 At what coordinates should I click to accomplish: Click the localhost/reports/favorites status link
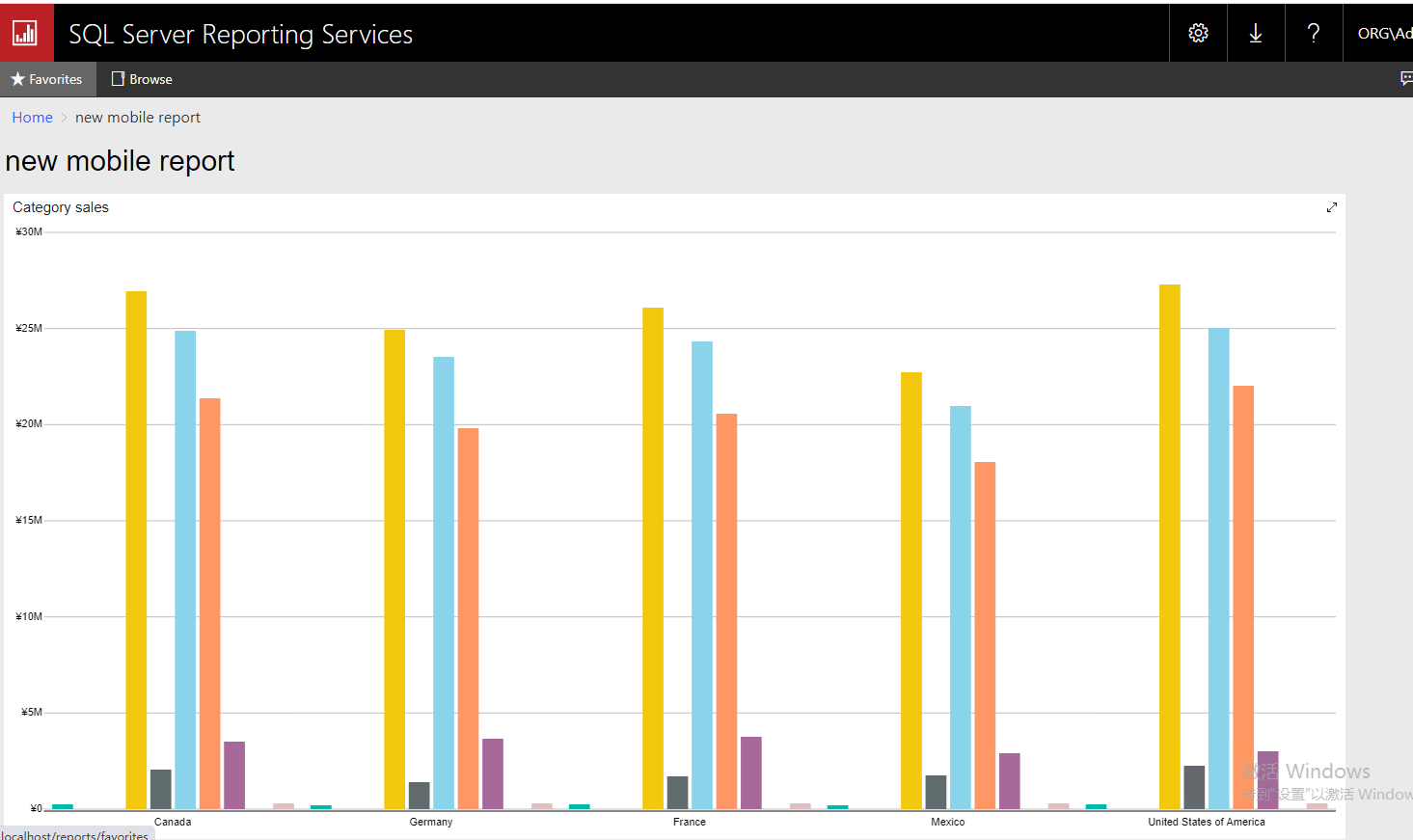75,834
